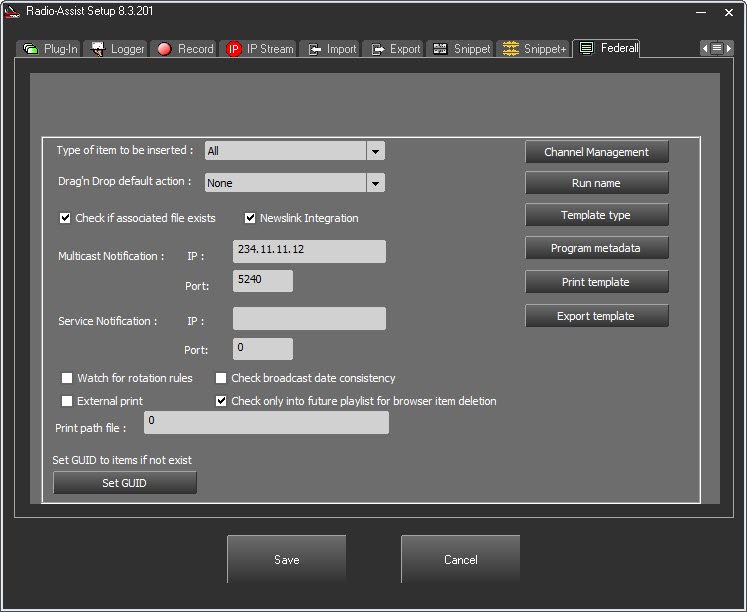Click the Logger tab icon
This screenshot has height=612, width=747.
98,49
